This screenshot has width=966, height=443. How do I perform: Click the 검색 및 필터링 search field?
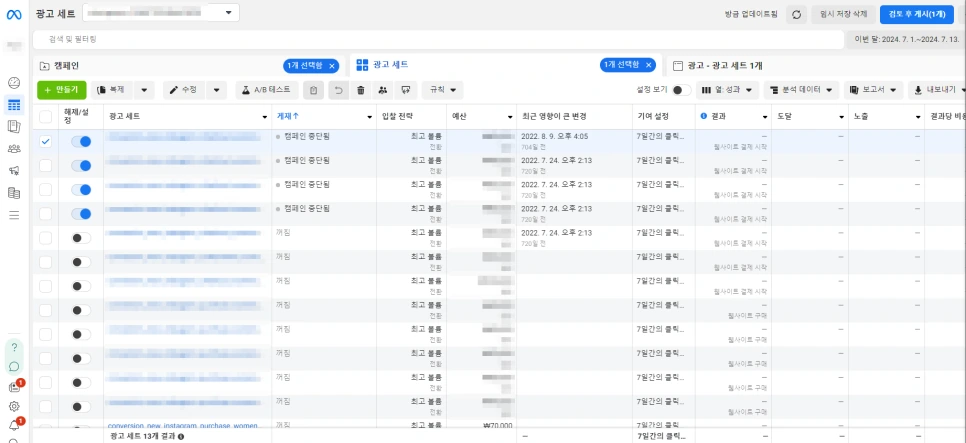(438, 39)
